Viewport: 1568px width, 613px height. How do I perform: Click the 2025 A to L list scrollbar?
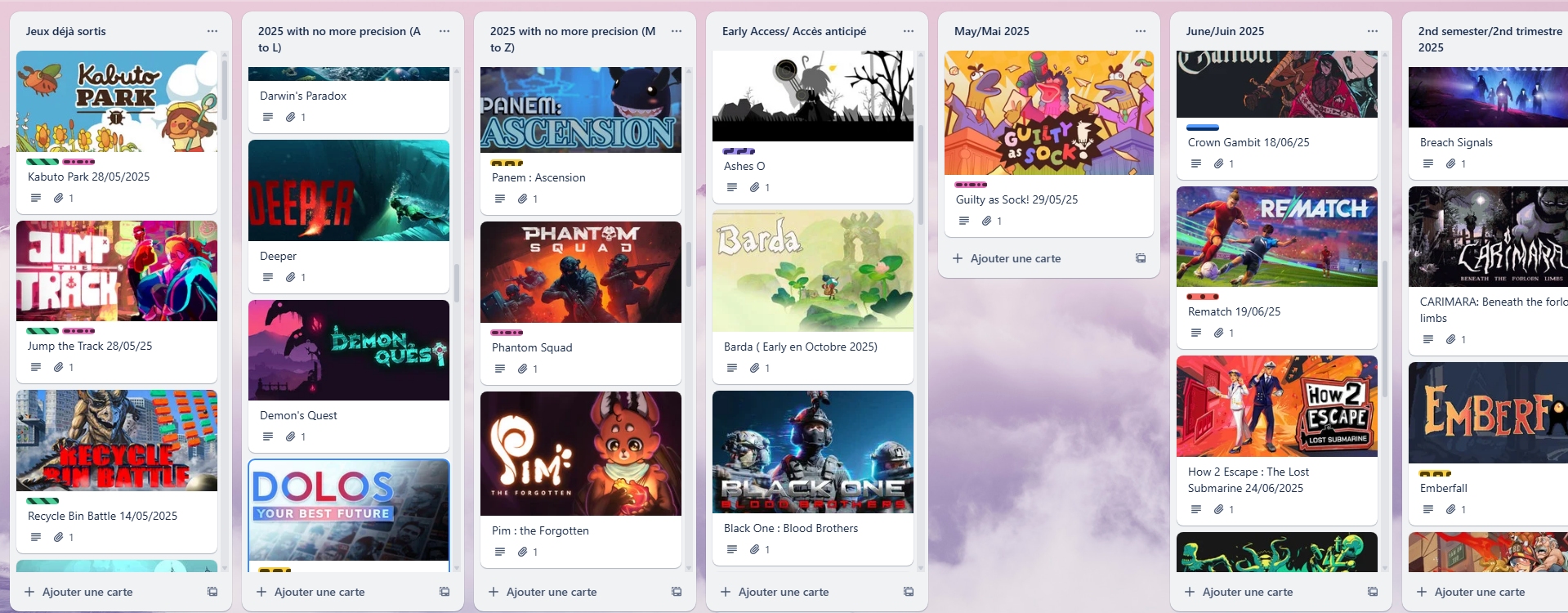[x=456, y=282]
